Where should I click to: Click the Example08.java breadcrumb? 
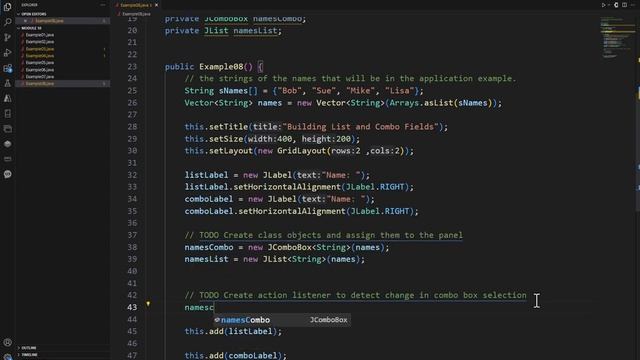click(136, 14)
